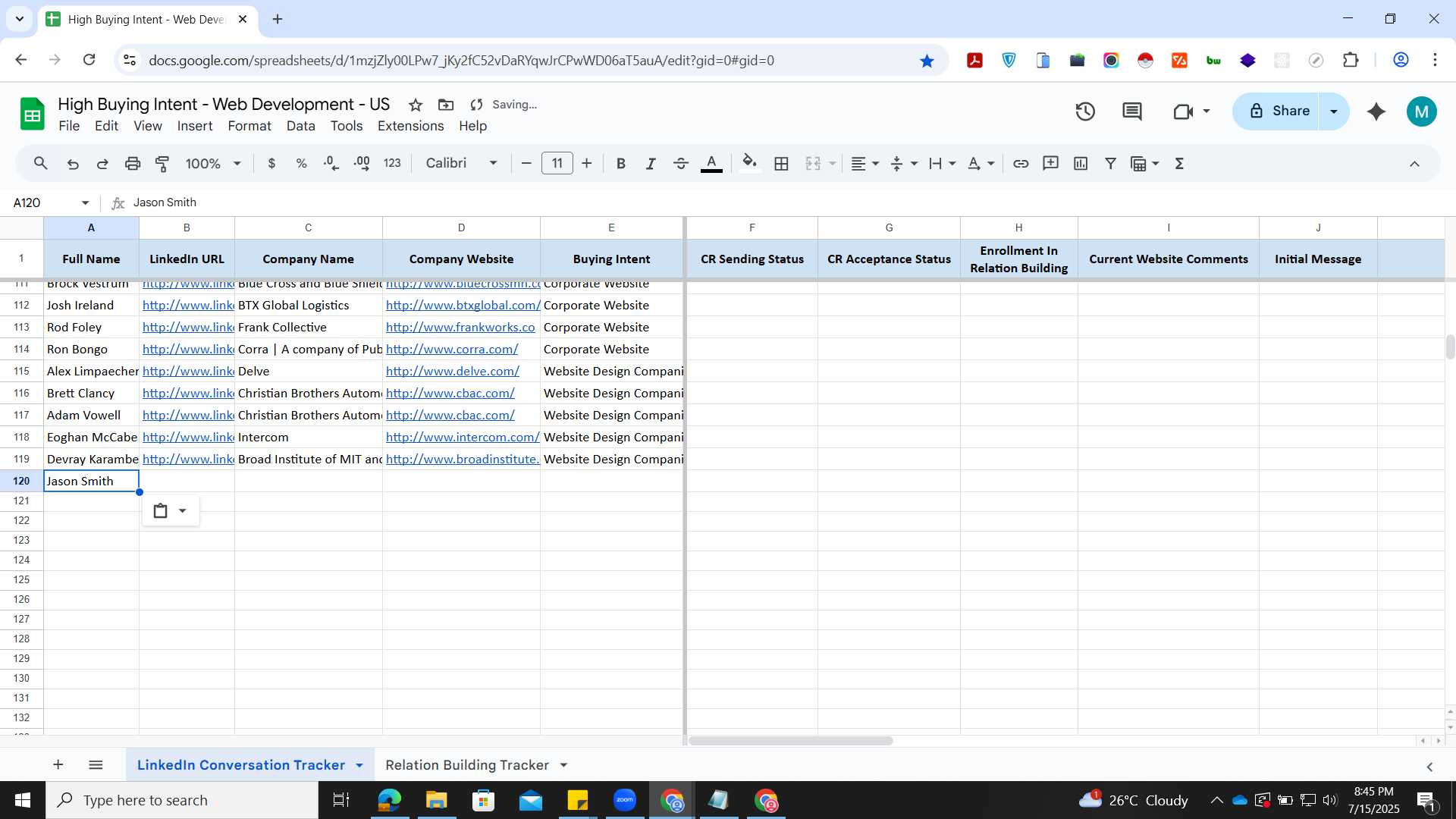Add a new sheet

click(x=58, y=764)
